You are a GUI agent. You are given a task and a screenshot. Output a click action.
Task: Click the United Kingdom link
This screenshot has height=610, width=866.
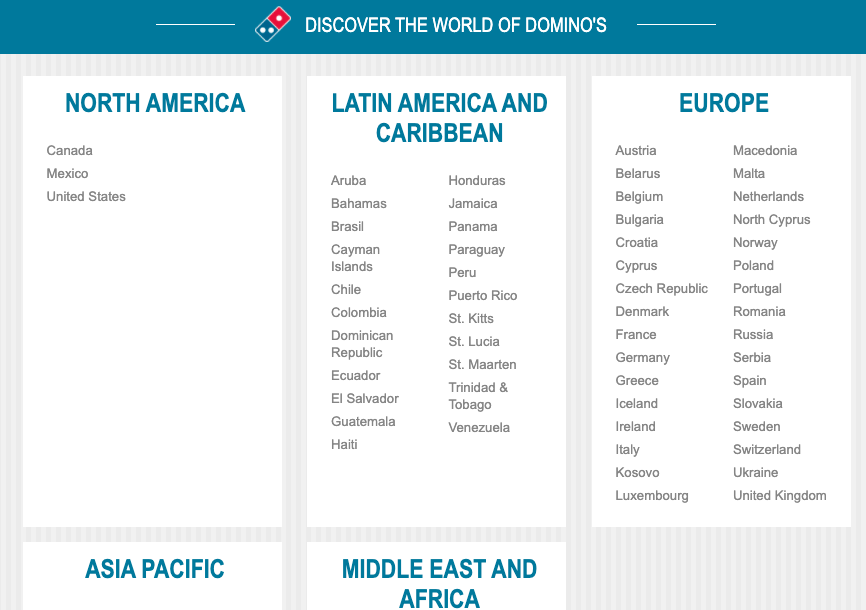click(779, 495)
